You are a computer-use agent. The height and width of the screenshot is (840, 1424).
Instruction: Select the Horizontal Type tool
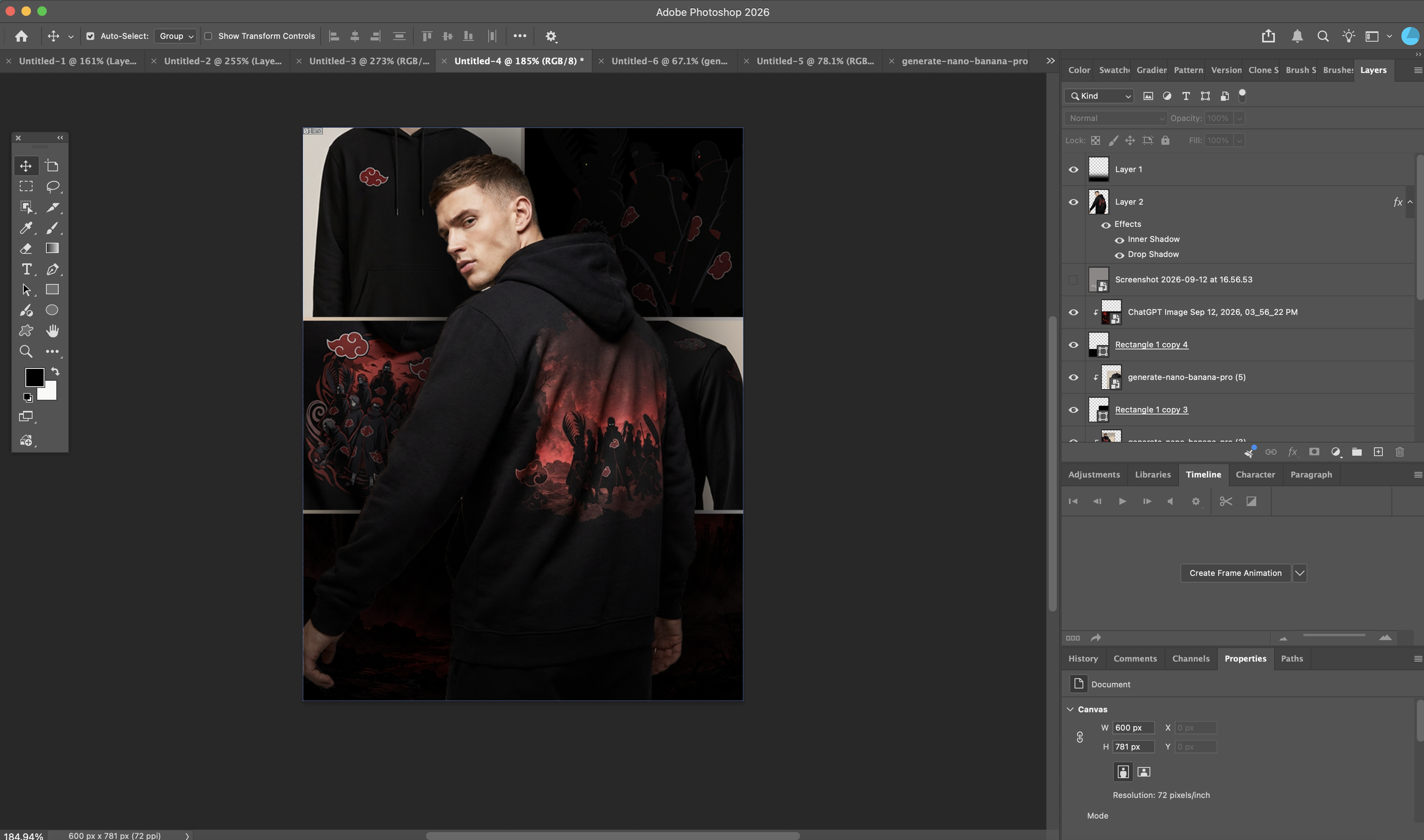[26, 269]
